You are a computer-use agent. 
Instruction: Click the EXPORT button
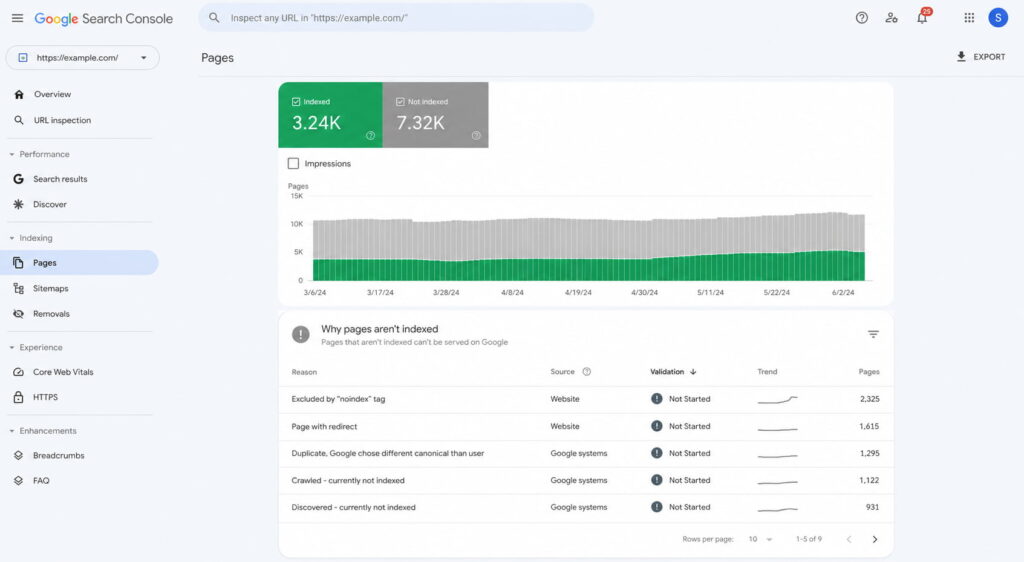point(981,57)
